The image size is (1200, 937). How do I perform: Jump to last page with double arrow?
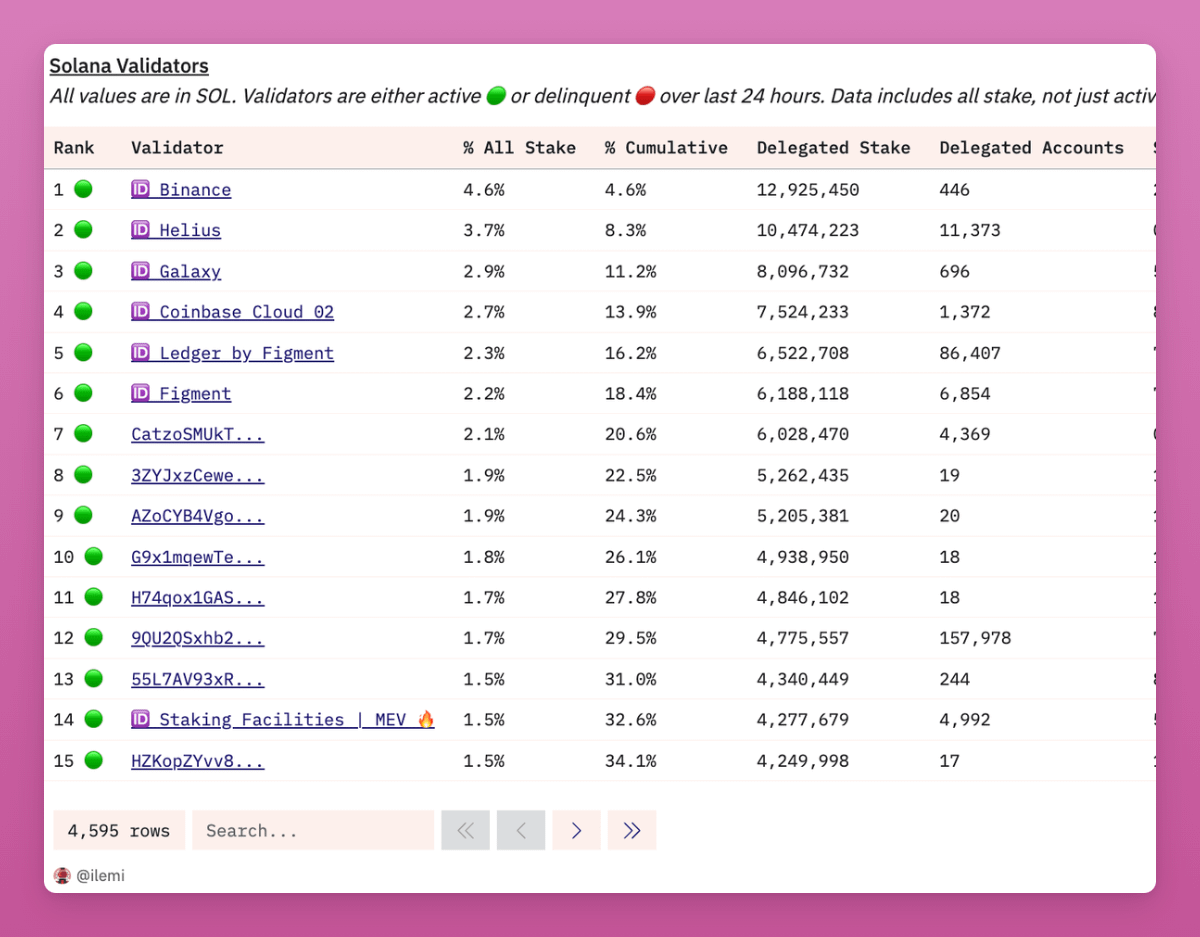point(631,830)
